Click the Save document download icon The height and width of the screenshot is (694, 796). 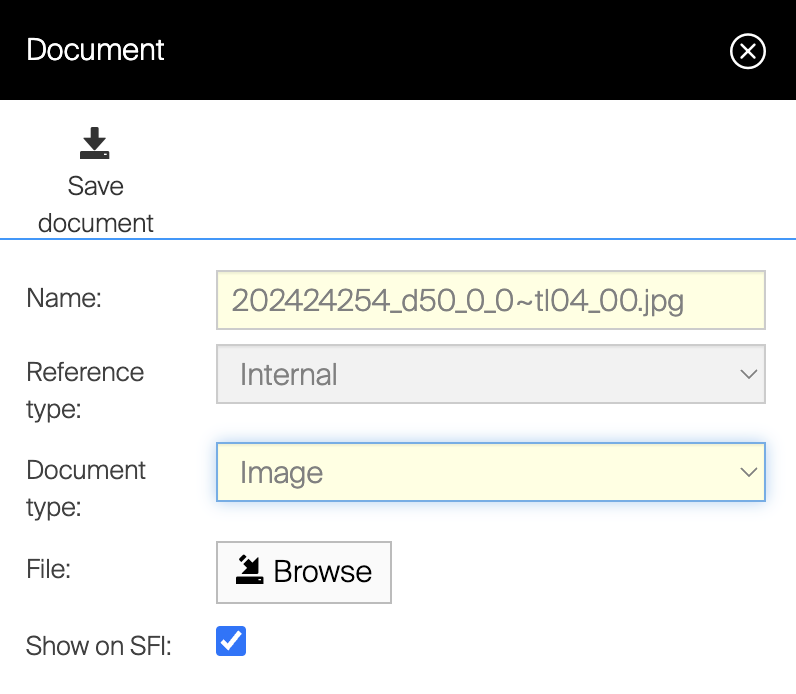click(x=95, y=144)
